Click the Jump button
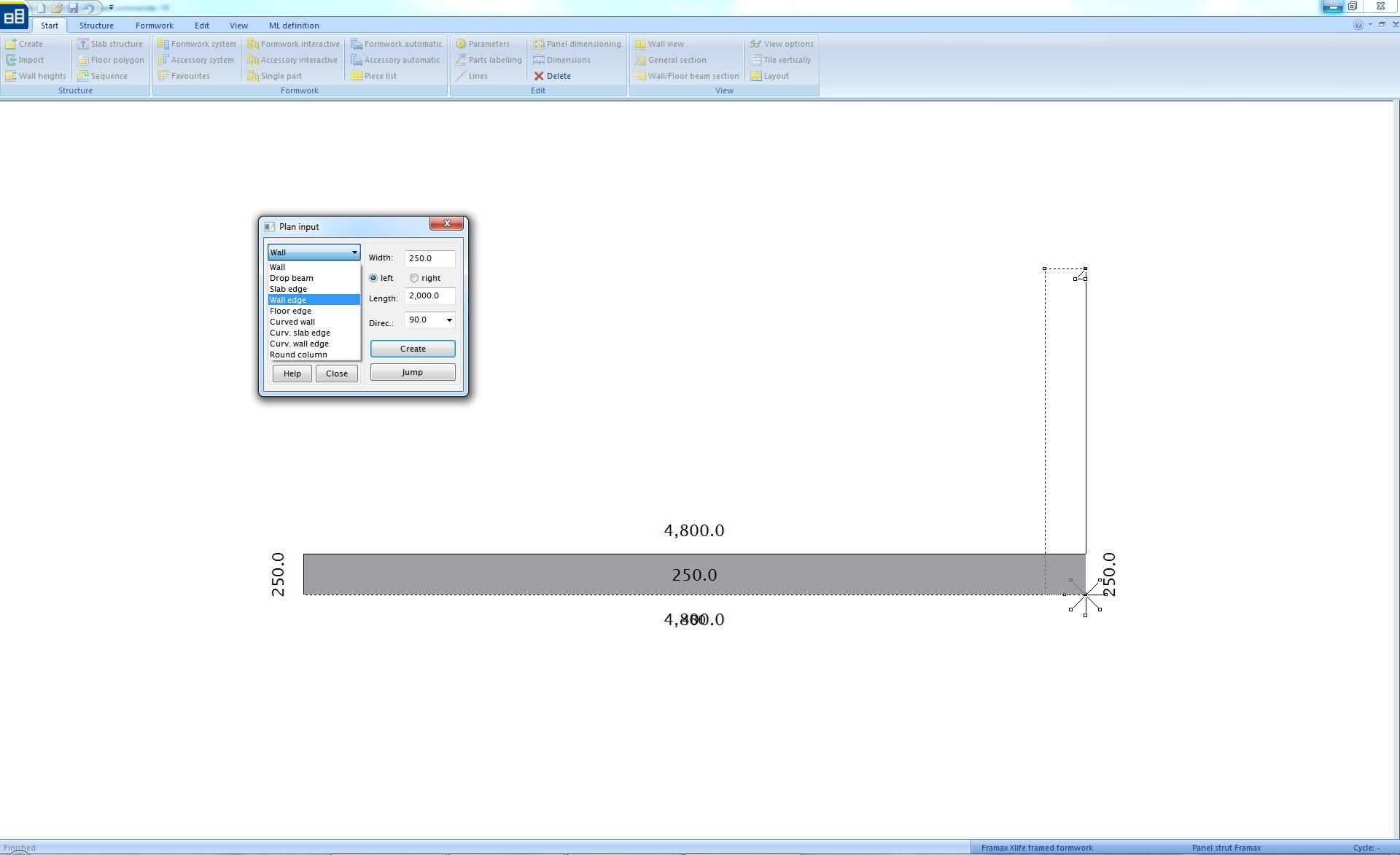Image resolution: width=1400 pixels, height=855 pixels. (x=412, y=372)
